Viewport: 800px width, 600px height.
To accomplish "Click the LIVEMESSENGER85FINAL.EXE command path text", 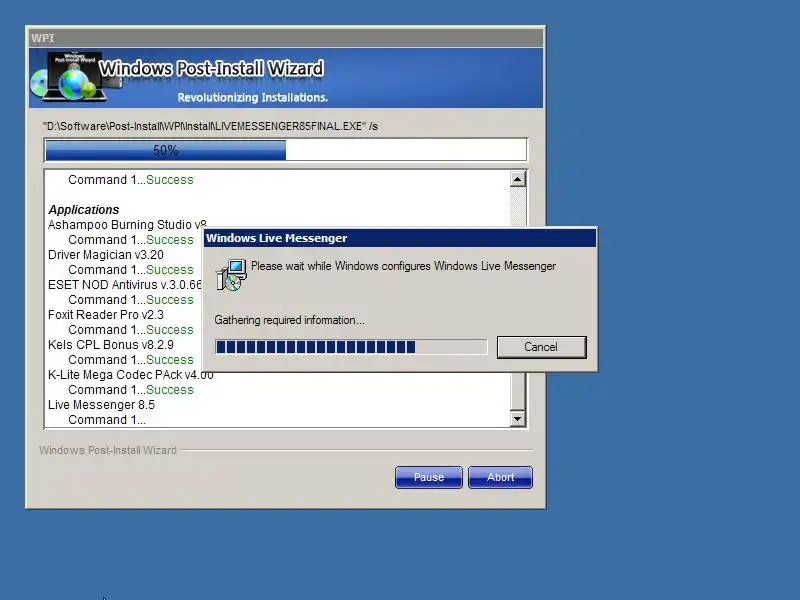I will (x=210, y=126).
